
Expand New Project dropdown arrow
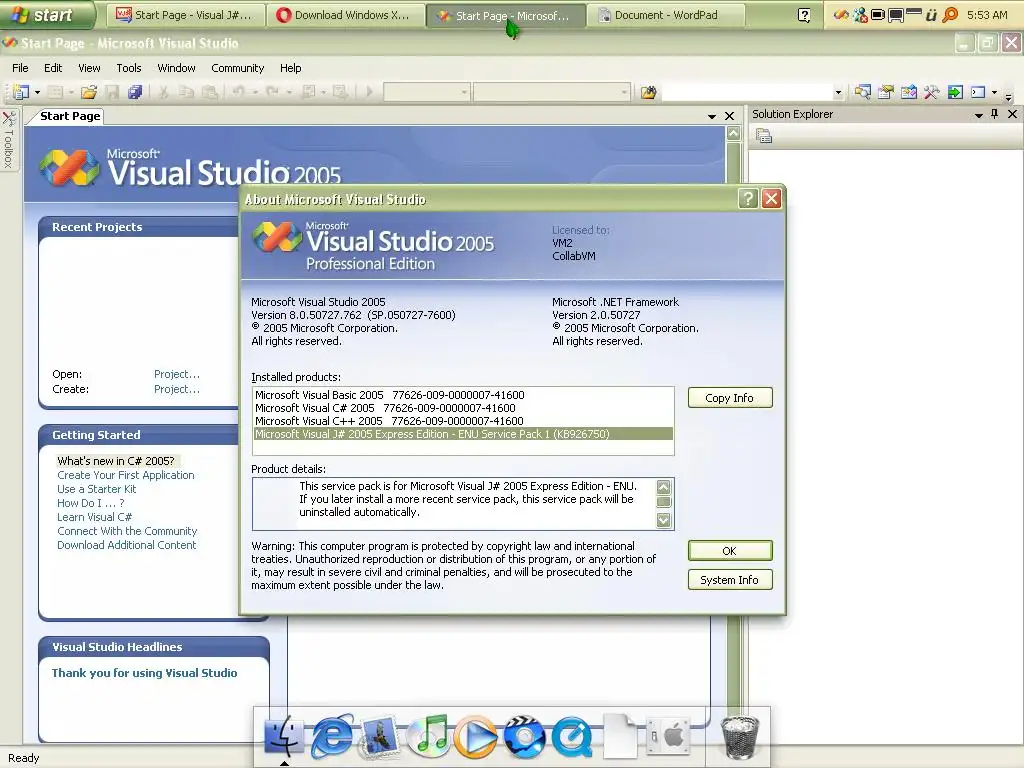tap(37, 92)
